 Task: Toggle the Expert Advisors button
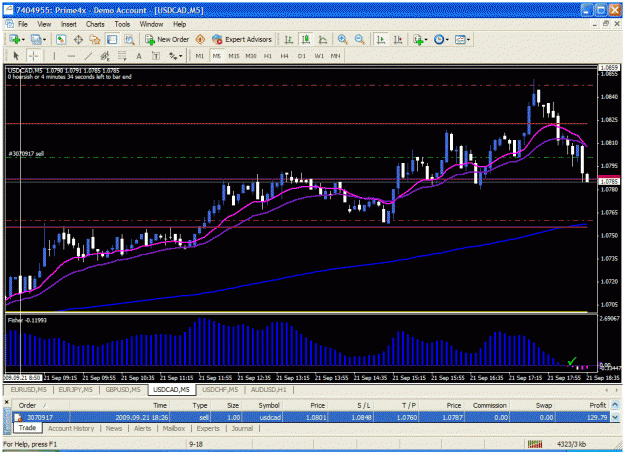pos(242,39)
